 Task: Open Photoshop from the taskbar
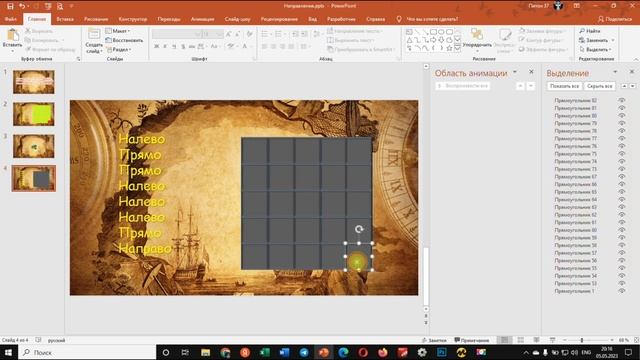click(442, 352)
